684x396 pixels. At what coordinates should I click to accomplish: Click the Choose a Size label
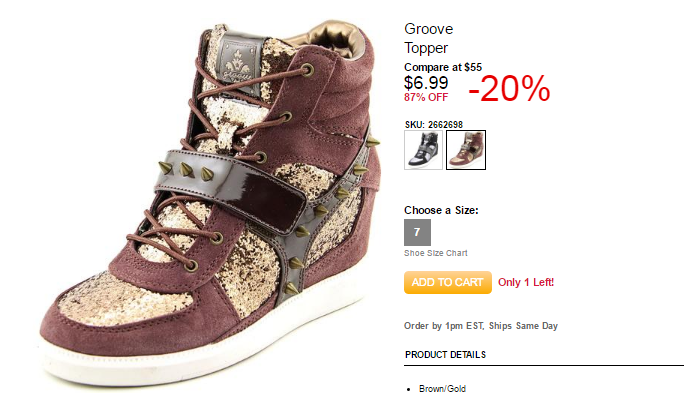[441, 210]
